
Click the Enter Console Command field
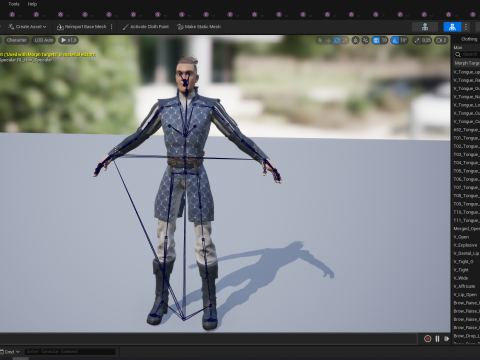[70, 351]
